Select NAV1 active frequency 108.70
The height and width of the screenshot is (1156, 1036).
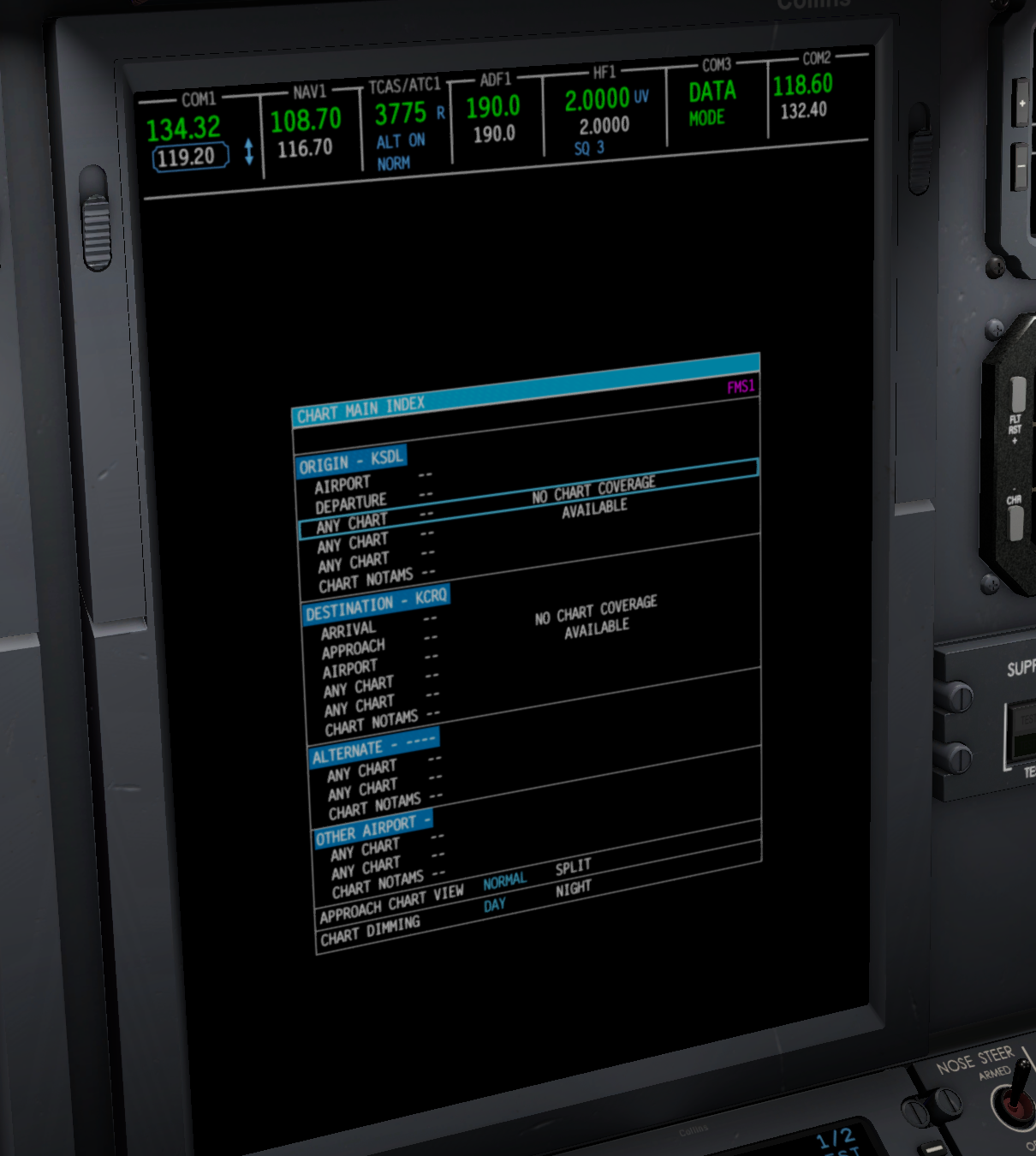click(x=306, y=120)
